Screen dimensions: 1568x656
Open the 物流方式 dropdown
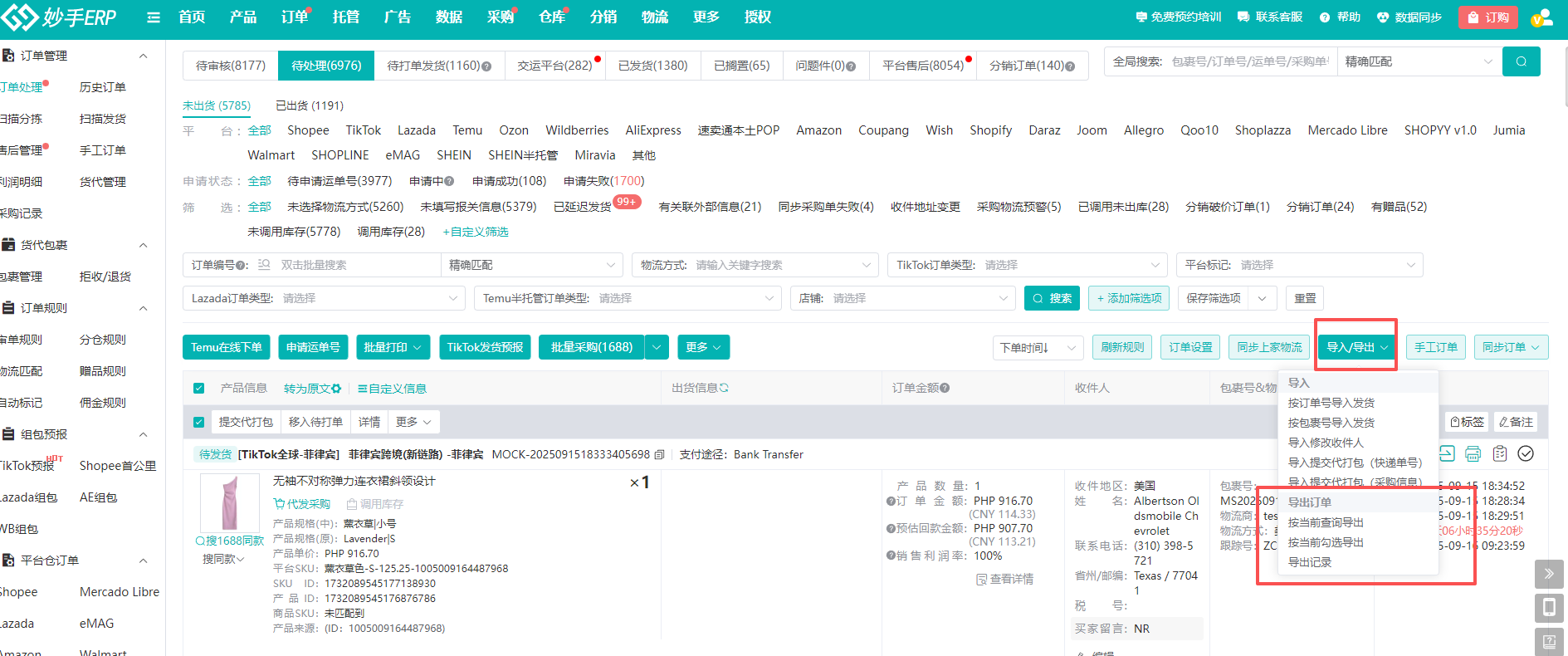click(755, 265)
